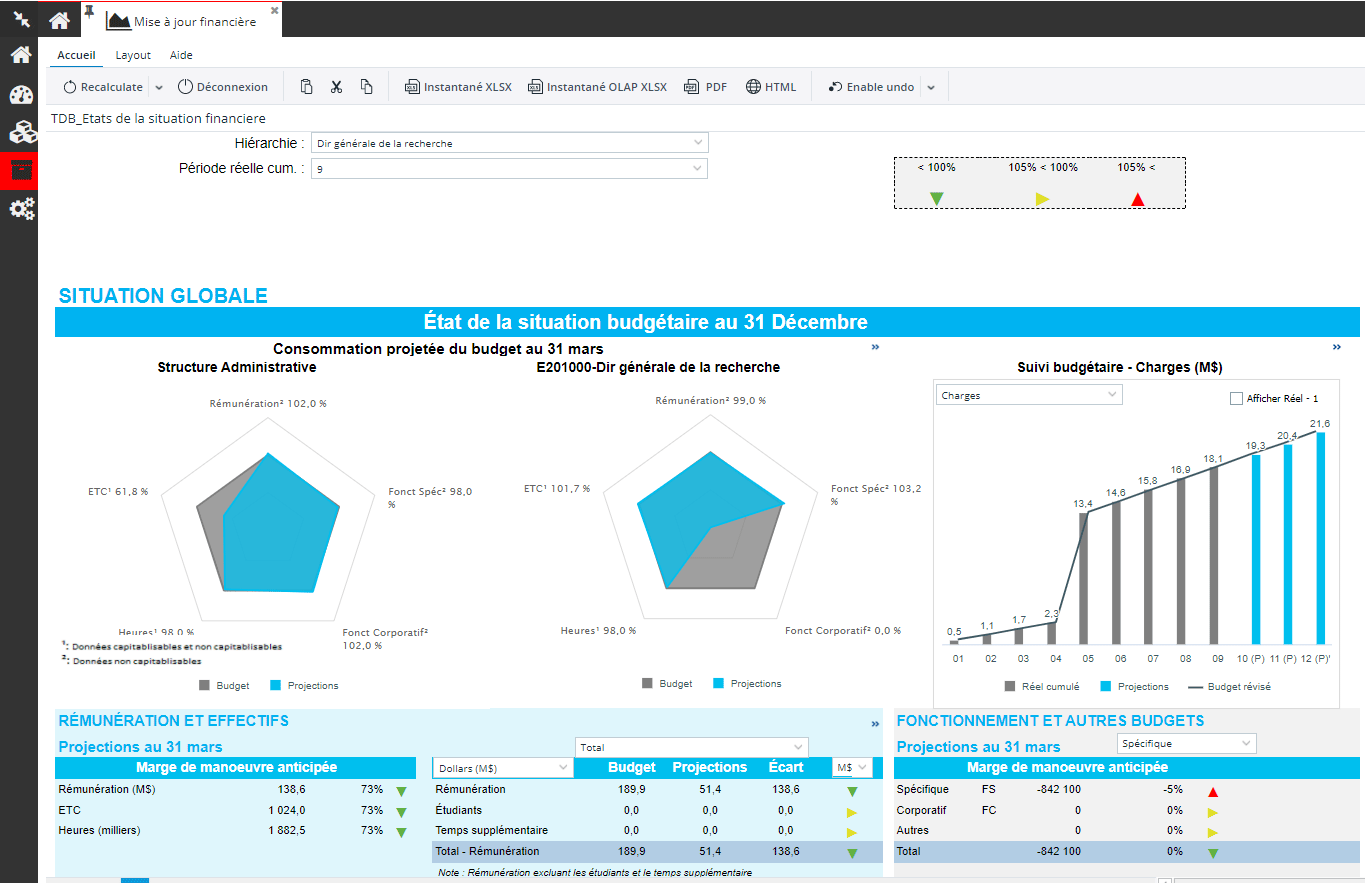Click Réel cumulé legend swatch in budget chart
Viewport: 1365px width, 883px height.
click(x=1009, y=686)
